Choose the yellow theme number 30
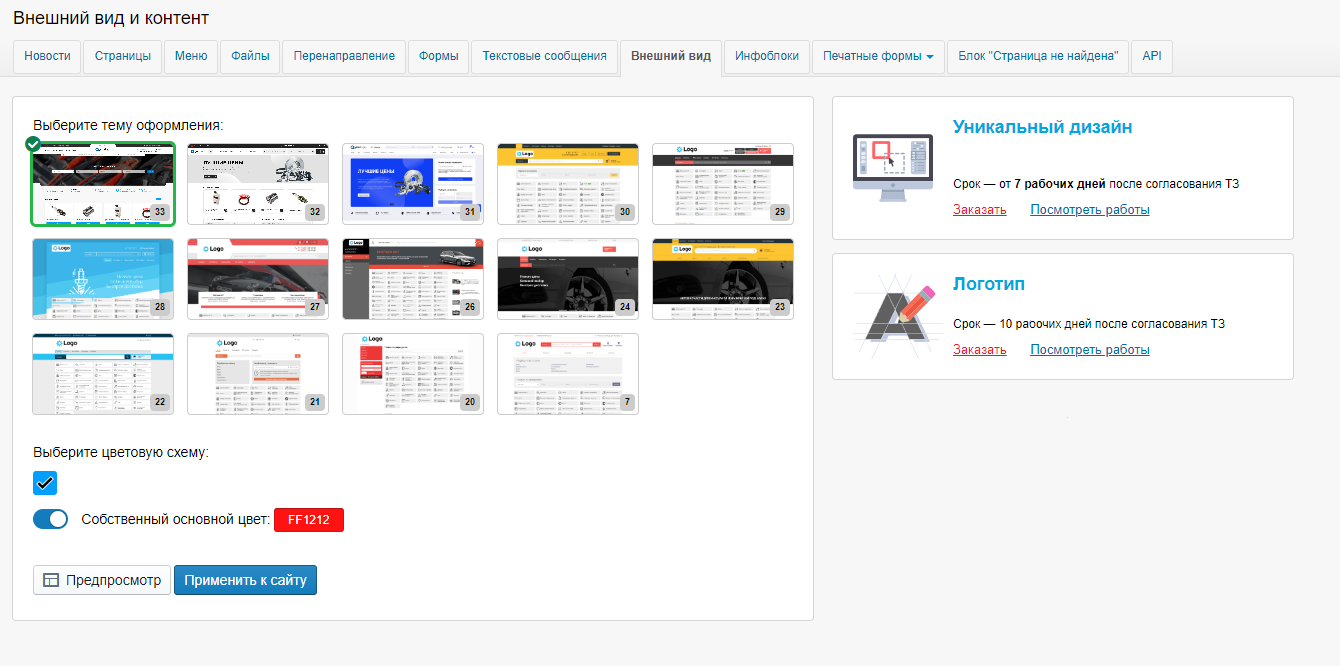 pyautogui.click(x=568, y=184)
